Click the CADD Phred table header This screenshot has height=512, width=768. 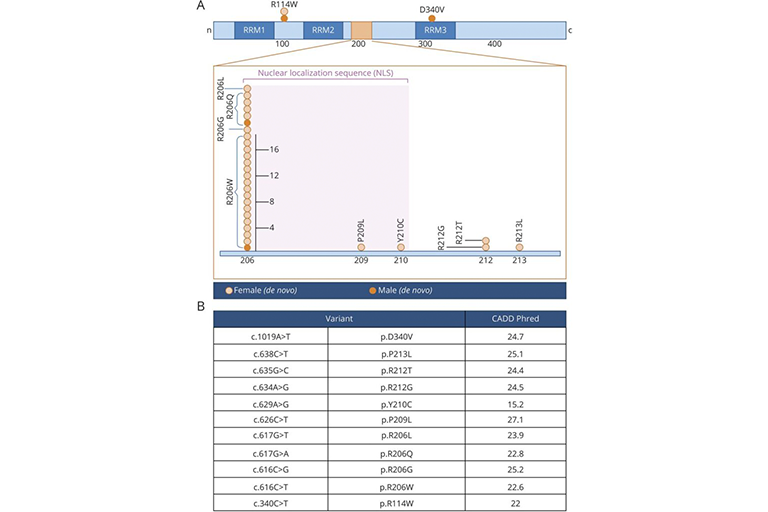coord(516,319)
